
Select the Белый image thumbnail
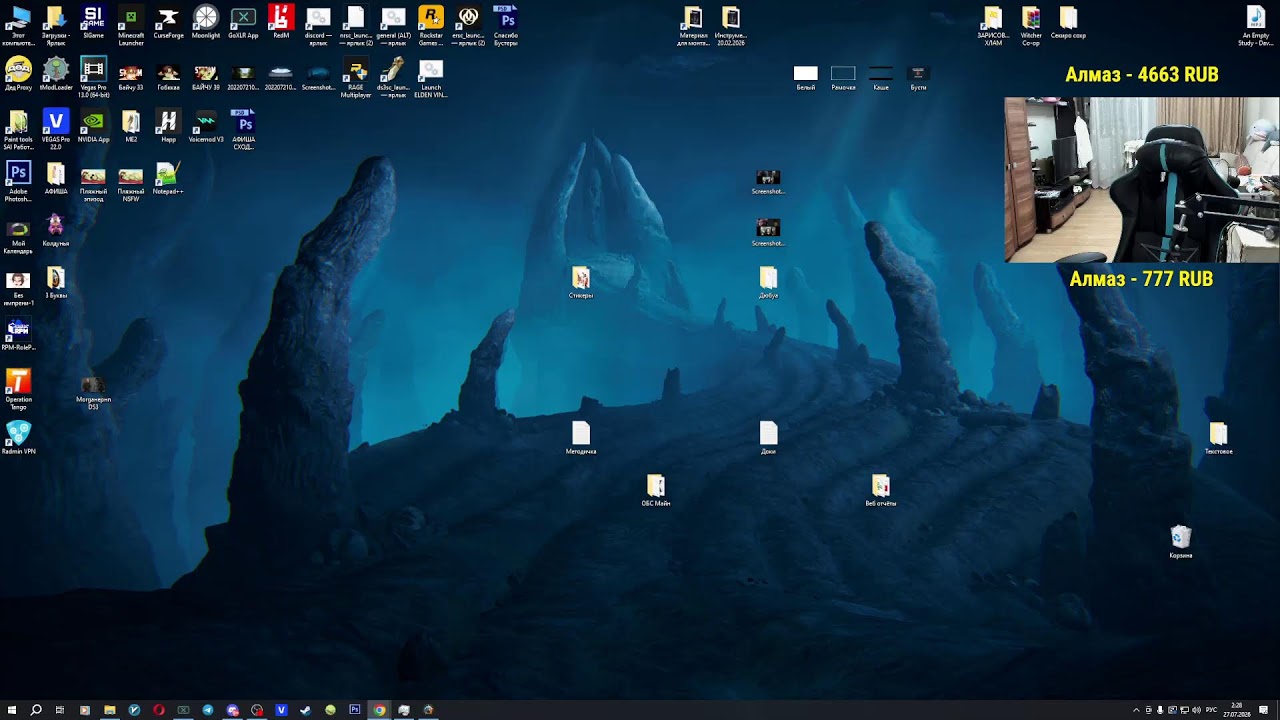click(806, 79)
